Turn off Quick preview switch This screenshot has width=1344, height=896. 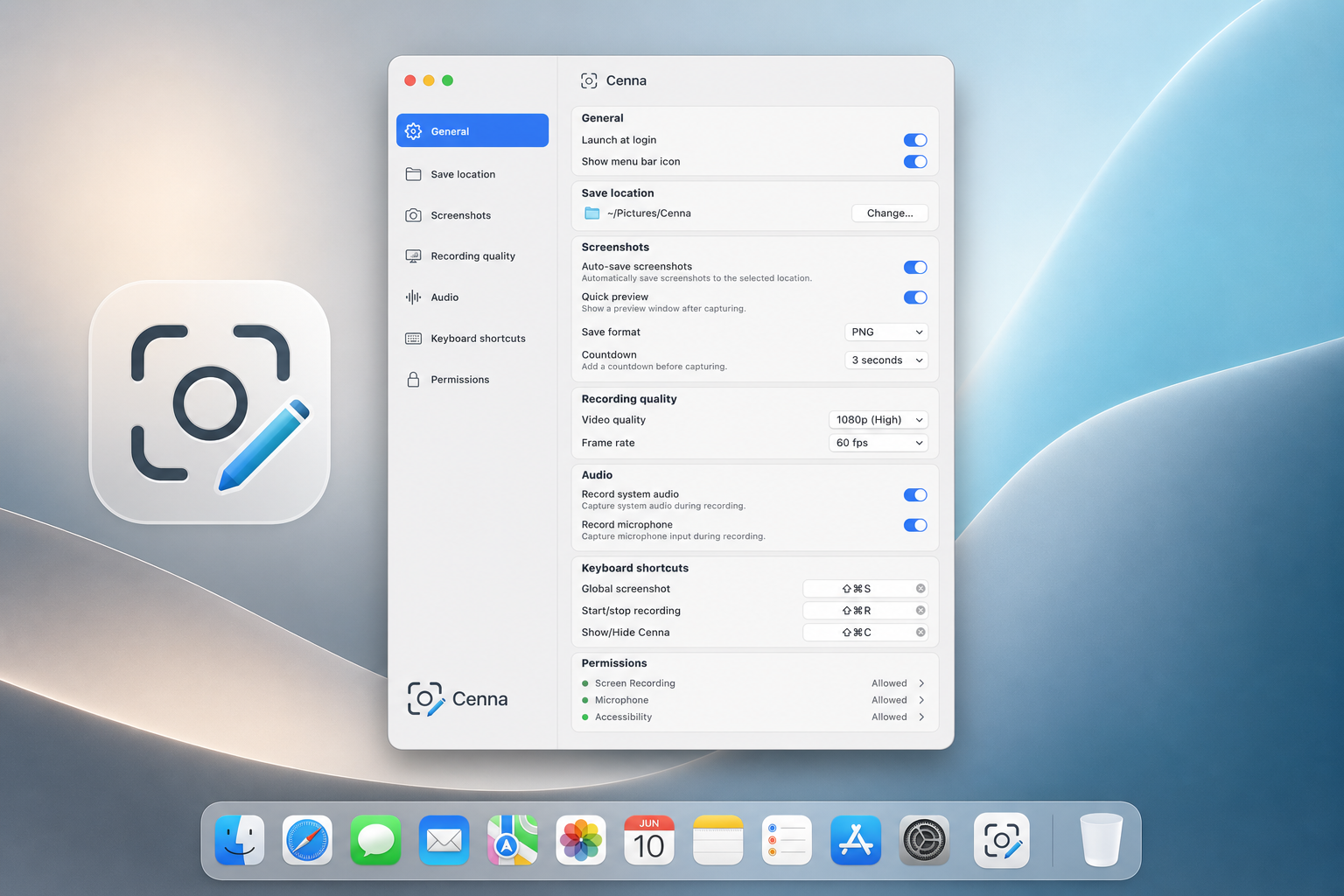click(x=915, y=297)
